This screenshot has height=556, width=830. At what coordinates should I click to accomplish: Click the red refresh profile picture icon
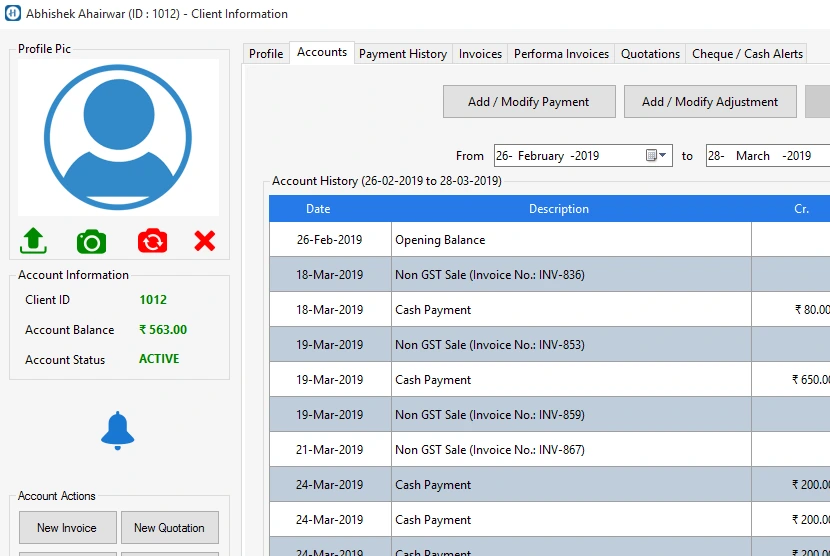coord(152,241)
